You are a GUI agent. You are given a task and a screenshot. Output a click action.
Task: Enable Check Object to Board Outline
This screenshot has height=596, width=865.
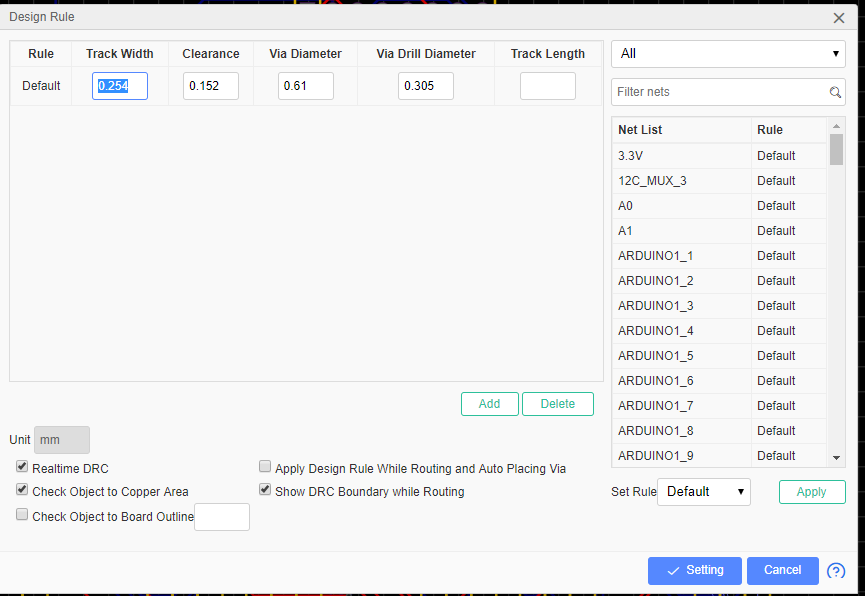22,514
